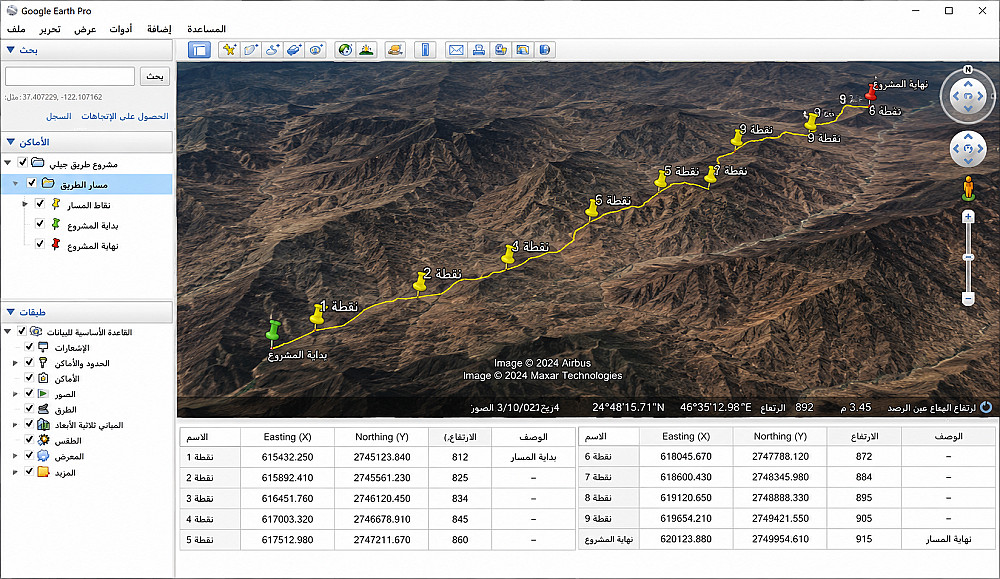Expand the نقاط المسار tree item
The width and height of the screenshot is (1000, 579).
(25, 204)
